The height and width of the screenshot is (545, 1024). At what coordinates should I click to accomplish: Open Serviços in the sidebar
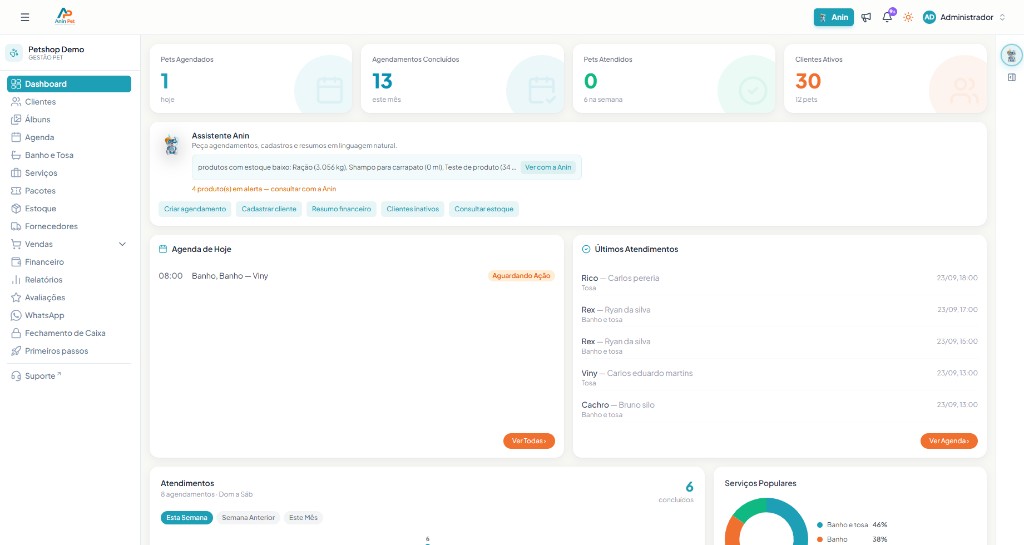coord(69,173)
